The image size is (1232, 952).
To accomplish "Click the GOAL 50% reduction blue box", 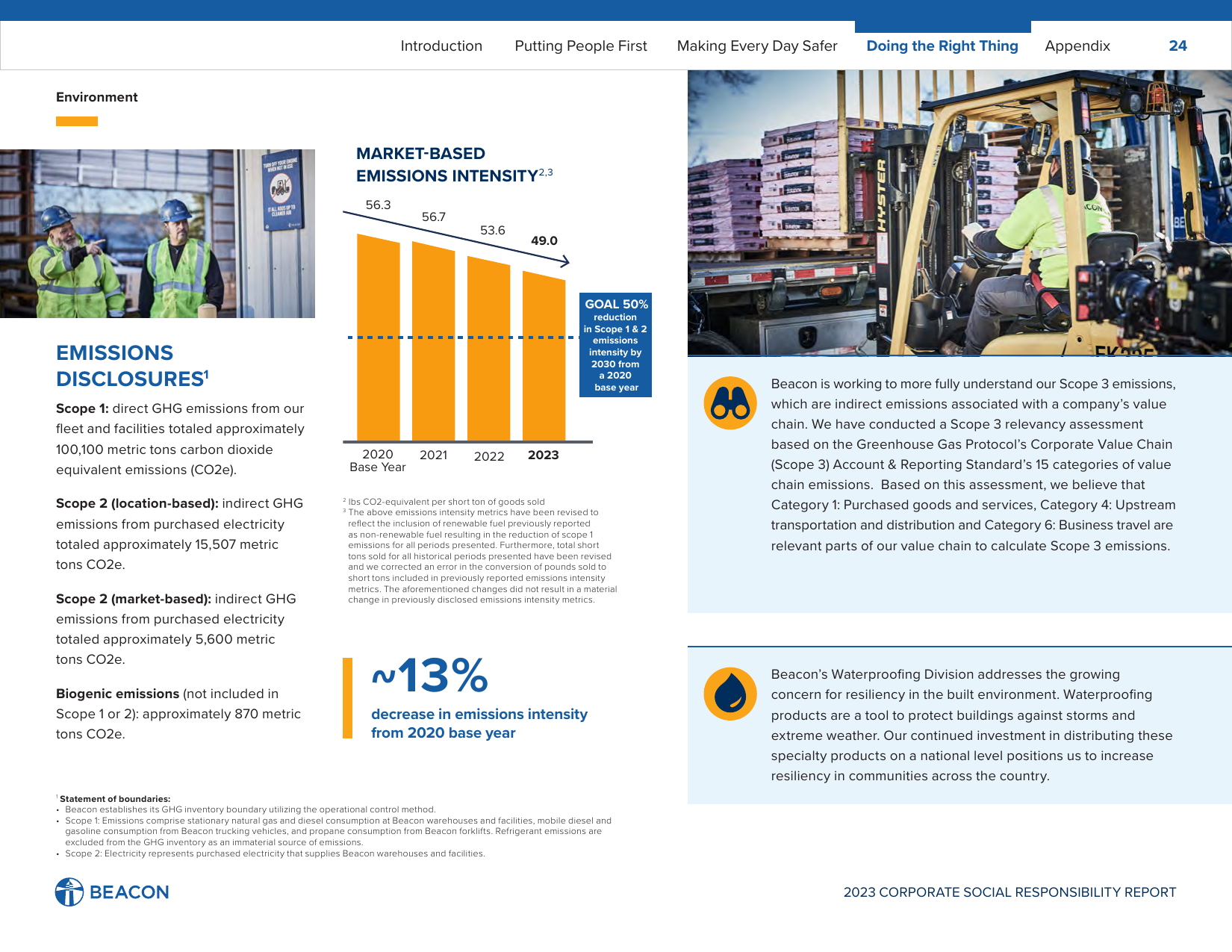I will point(616,345).
